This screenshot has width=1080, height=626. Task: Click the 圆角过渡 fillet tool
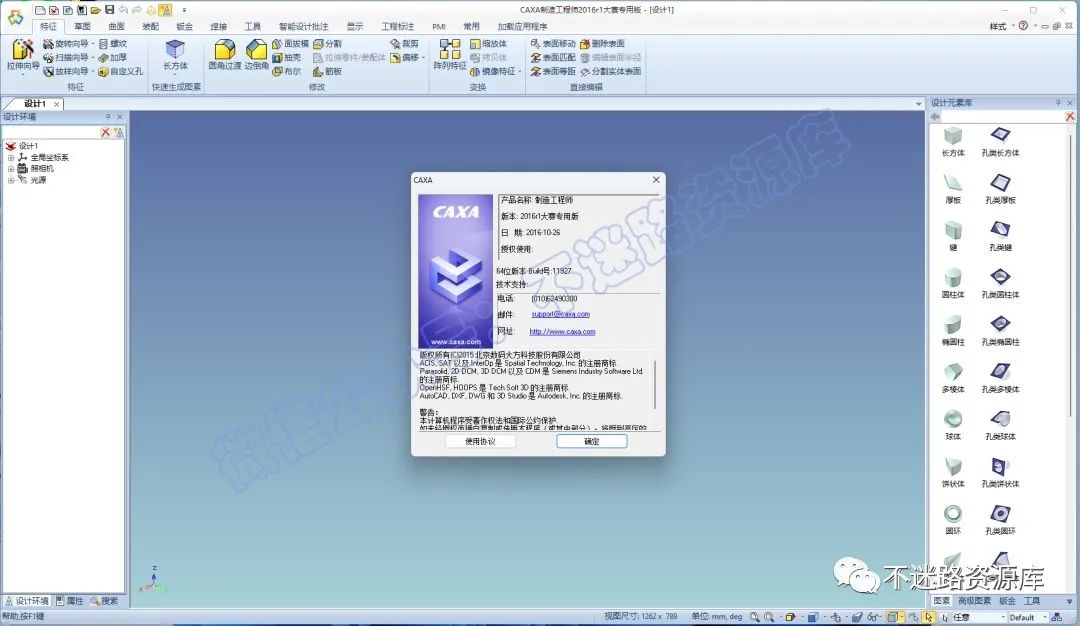coord(225,54)
